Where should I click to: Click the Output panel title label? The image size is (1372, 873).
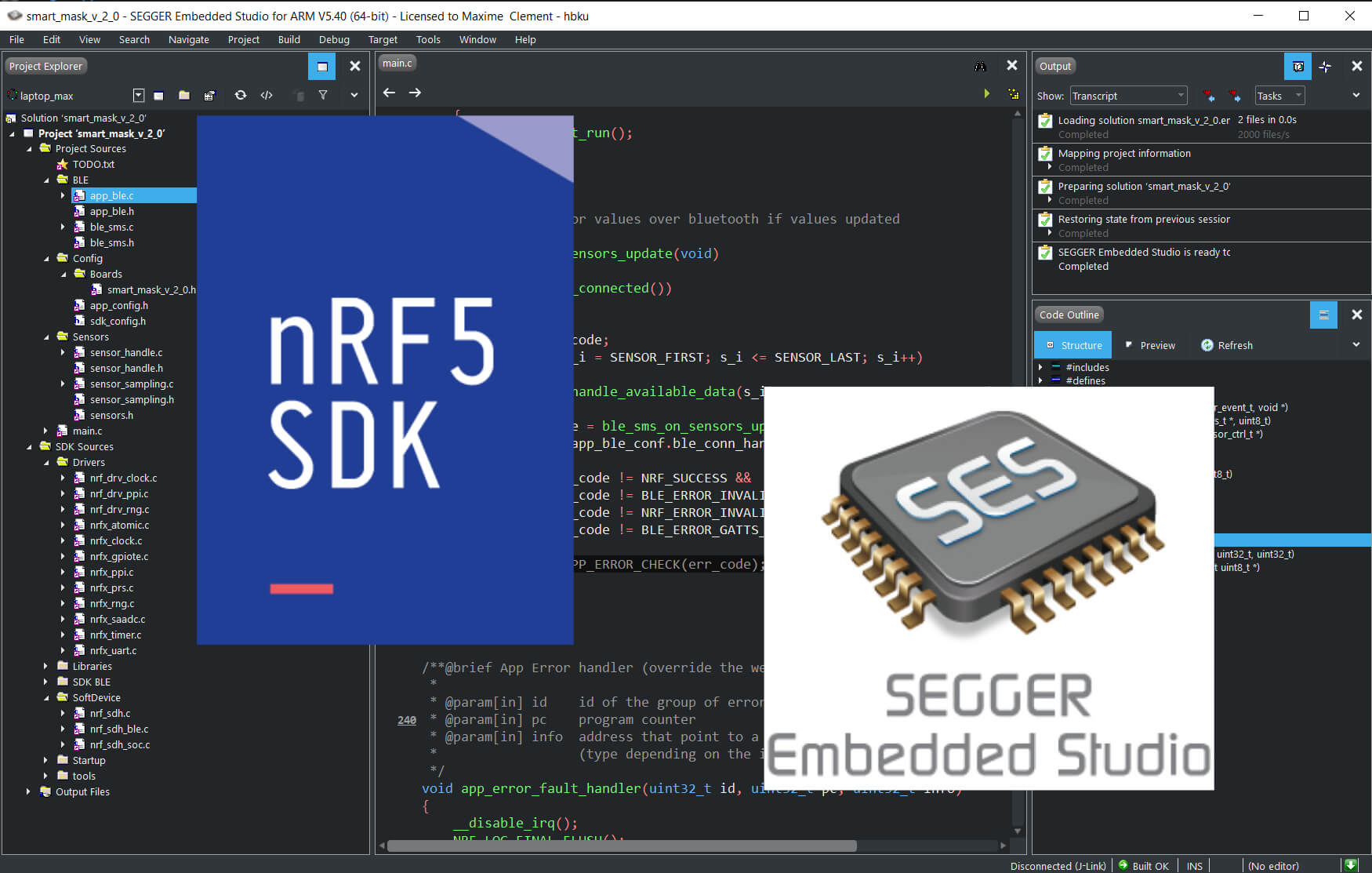click(1055, 67)
